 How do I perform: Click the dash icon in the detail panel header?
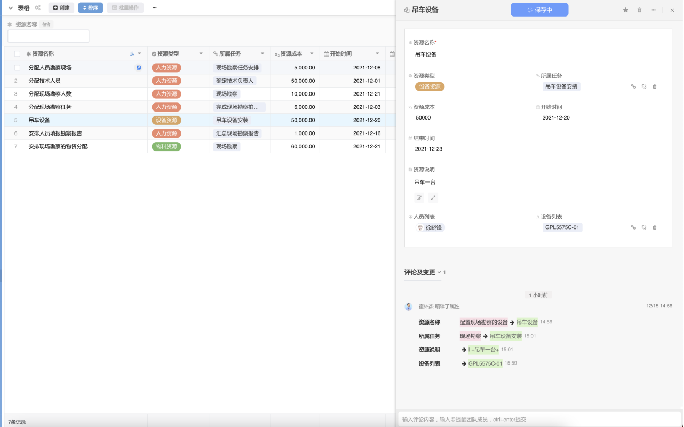pyautogui.click(x=653, y=10)
